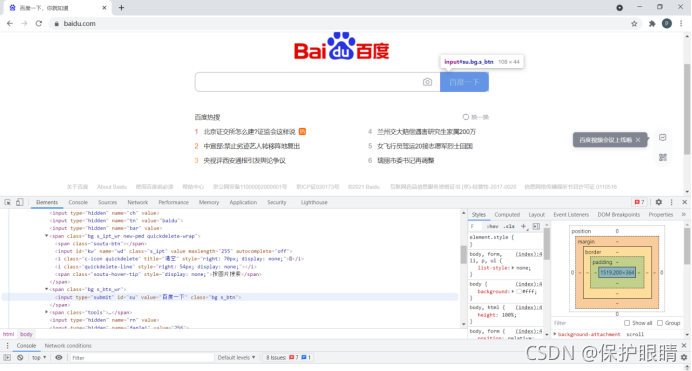Open hot search item number 5
This screenshot has width=692, height=371.
coord(425,146)
